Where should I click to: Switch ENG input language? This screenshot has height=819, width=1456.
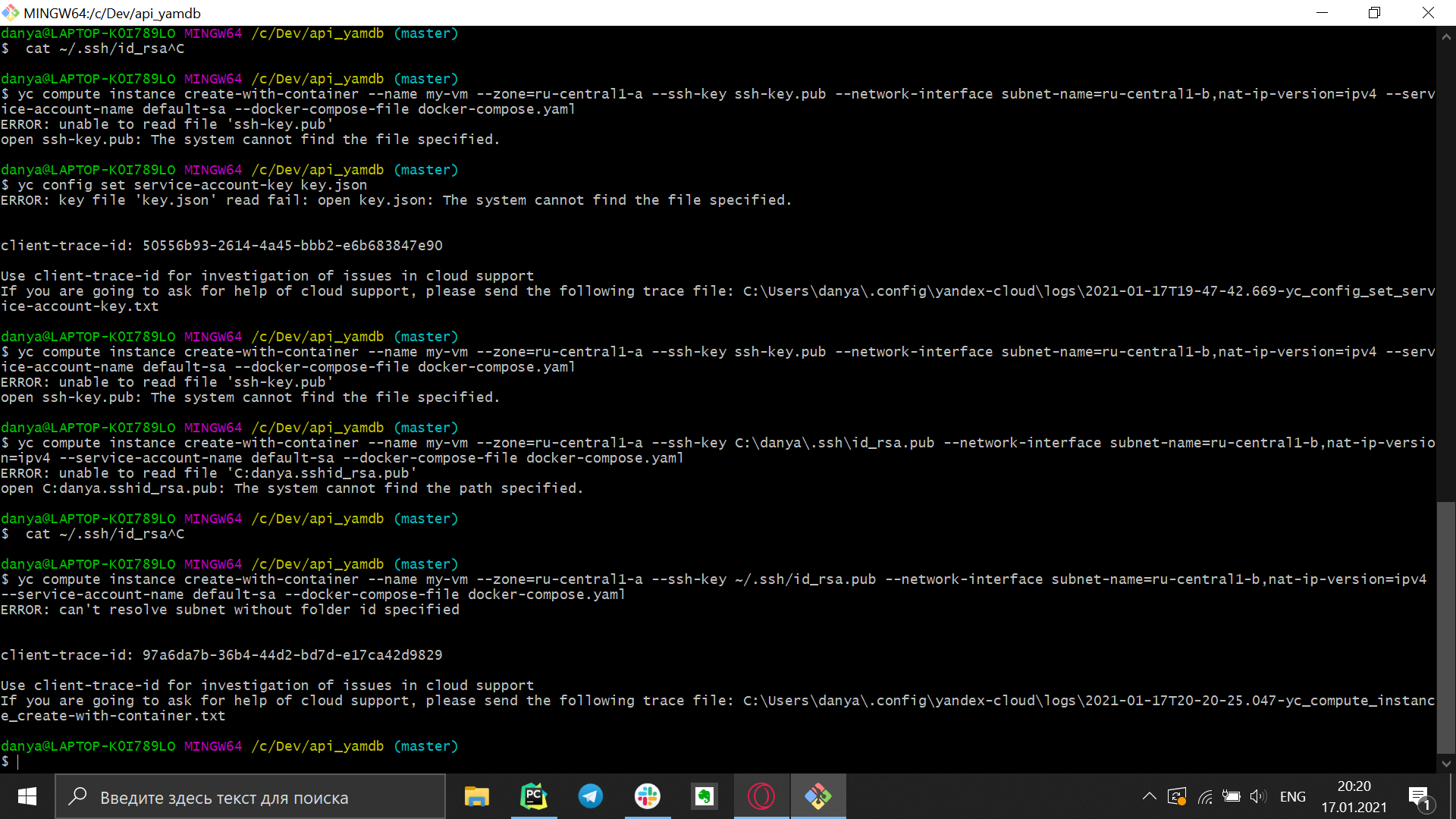point(1292,796)
